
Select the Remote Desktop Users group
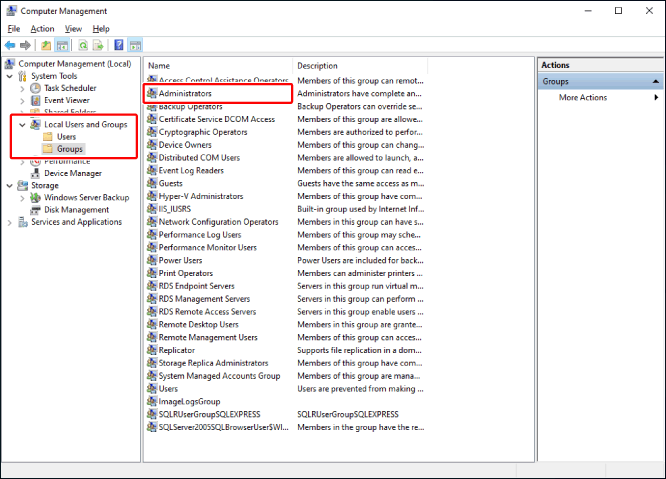pyautogui.click(x=198, y=324)
